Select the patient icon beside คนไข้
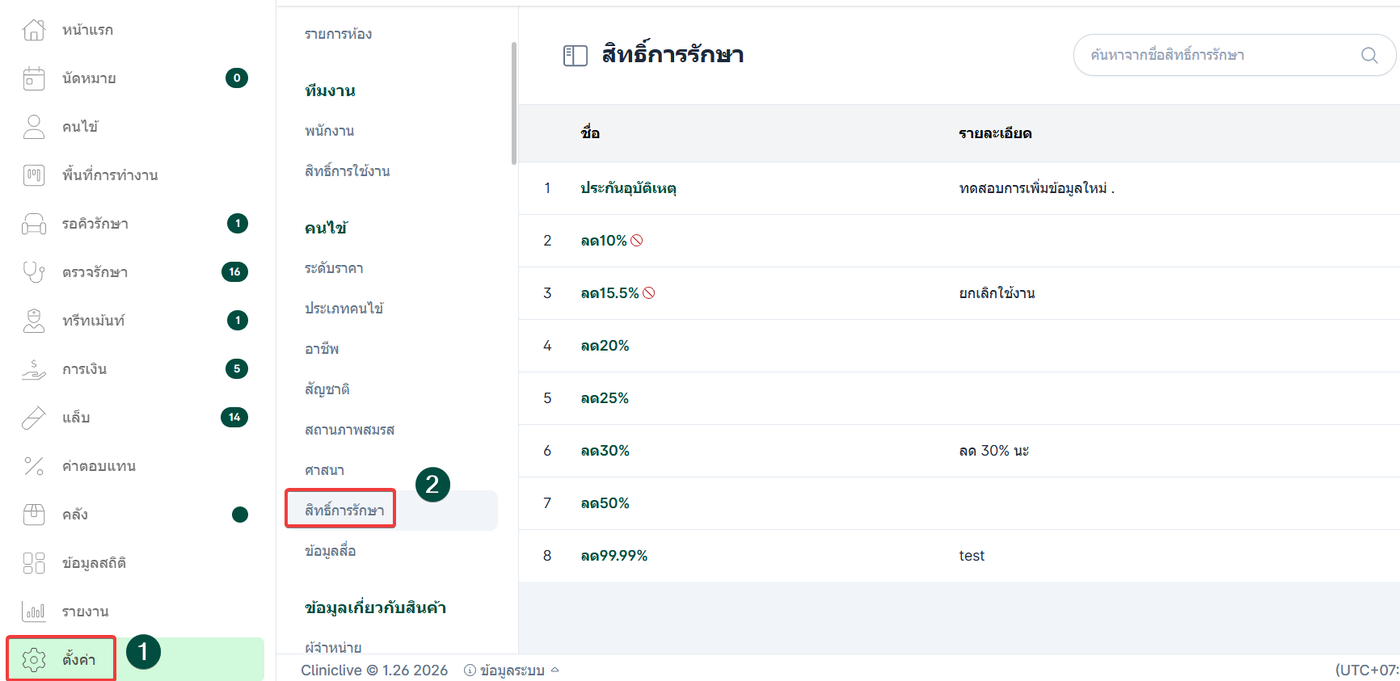Screen dimensions: 1400x681 click(x=34, y=127)
